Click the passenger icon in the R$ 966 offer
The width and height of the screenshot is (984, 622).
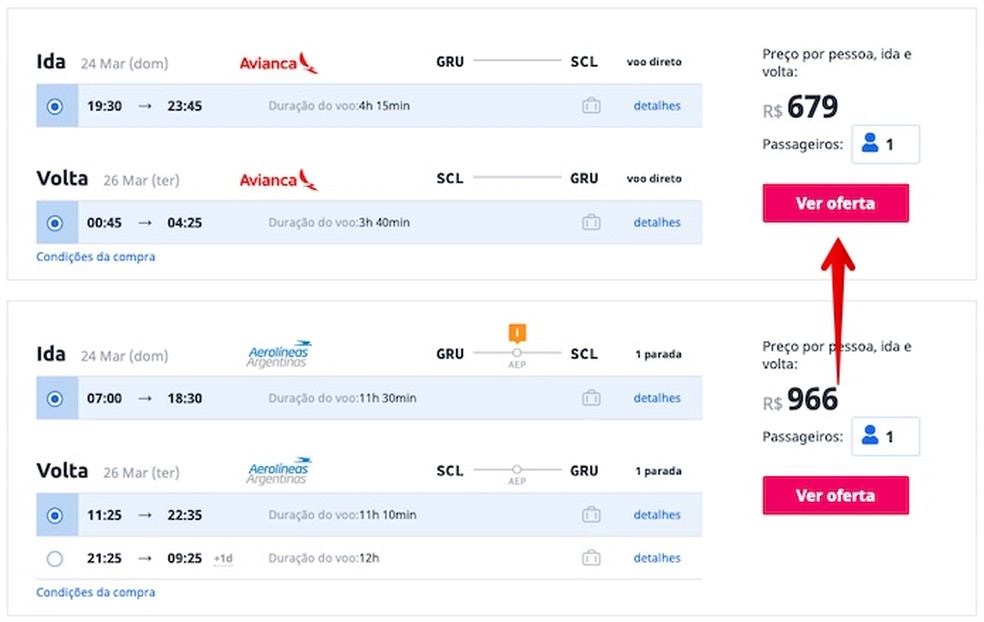tap(870, 435)
